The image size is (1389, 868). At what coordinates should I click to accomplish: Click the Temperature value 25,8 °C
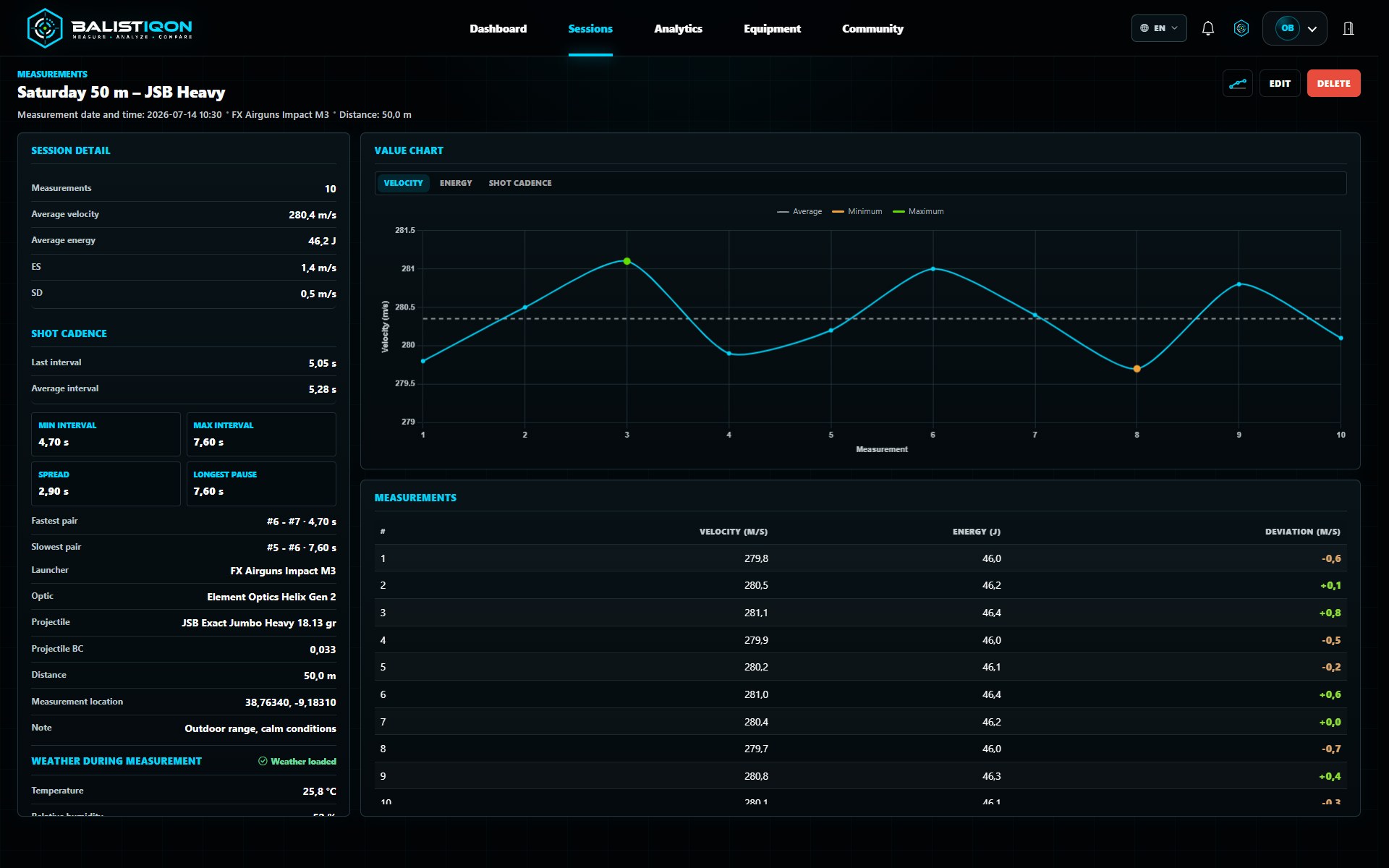319,791
